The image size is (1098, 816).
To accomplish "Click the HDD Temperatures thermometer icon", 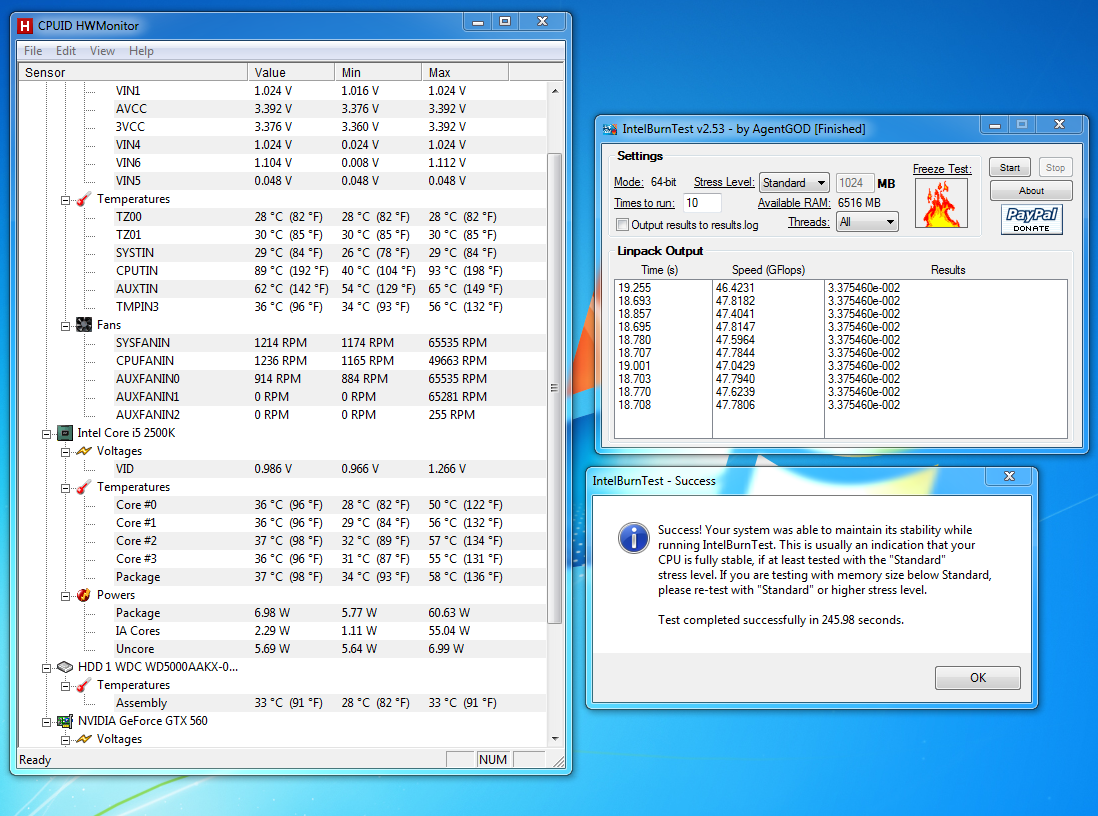I will point(84,685).
